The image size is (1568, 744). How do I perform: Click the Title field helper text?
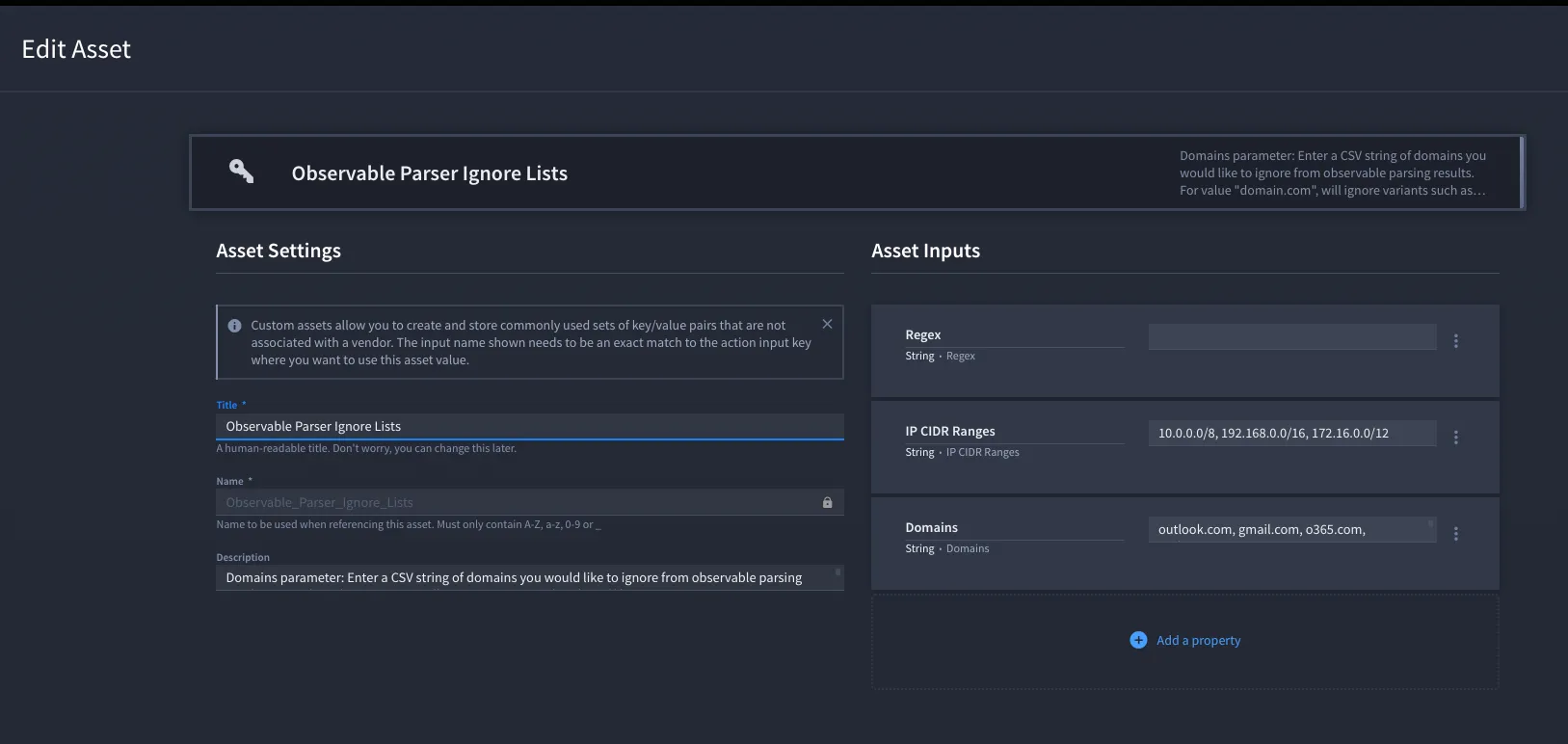coord(366,448)
